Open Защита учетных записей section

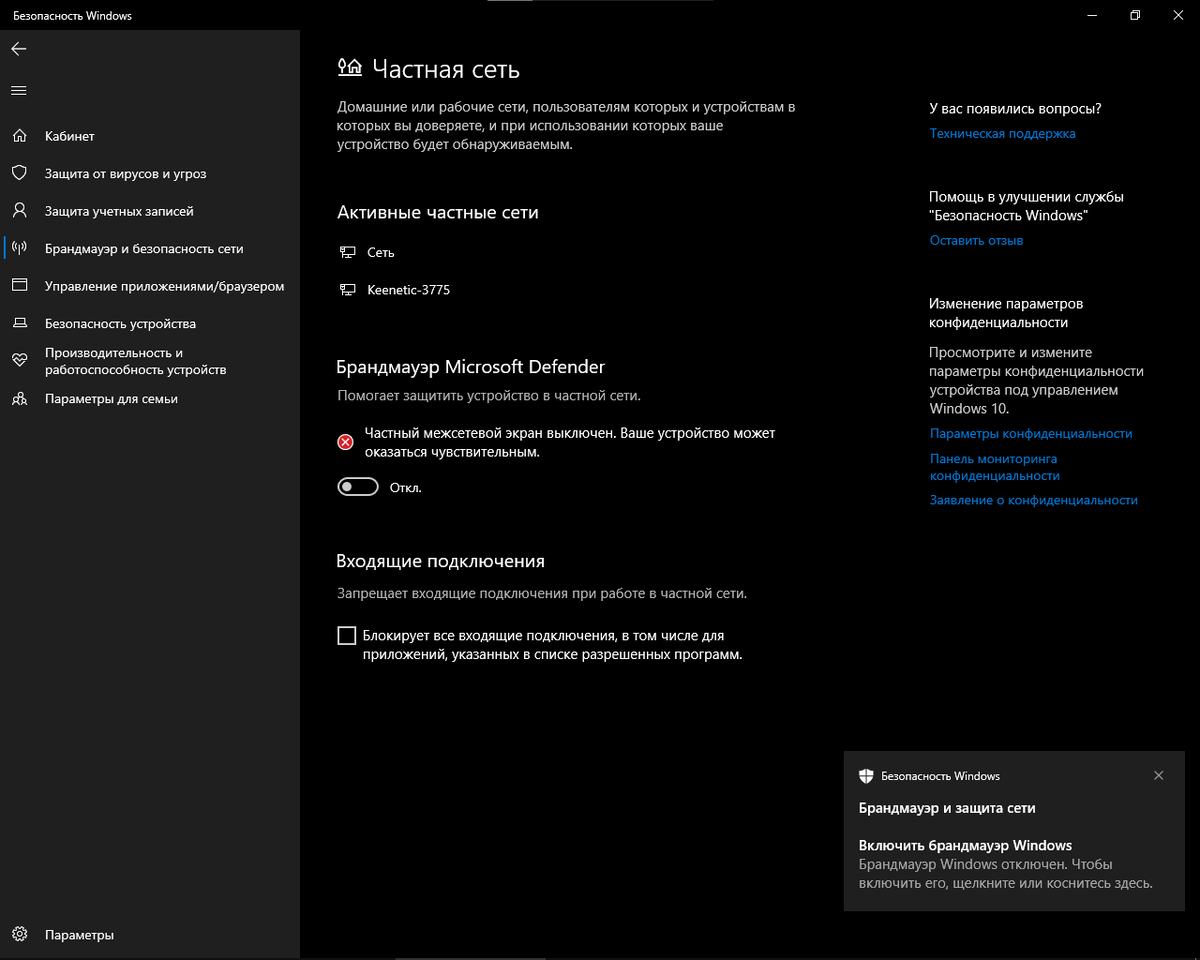150,211
